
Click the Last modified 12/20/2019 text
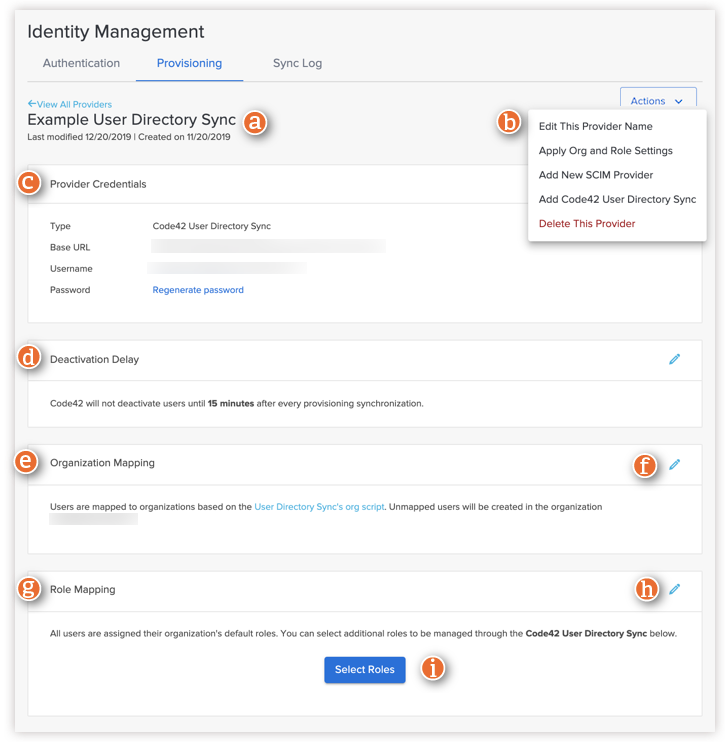(x=79, y=137)
